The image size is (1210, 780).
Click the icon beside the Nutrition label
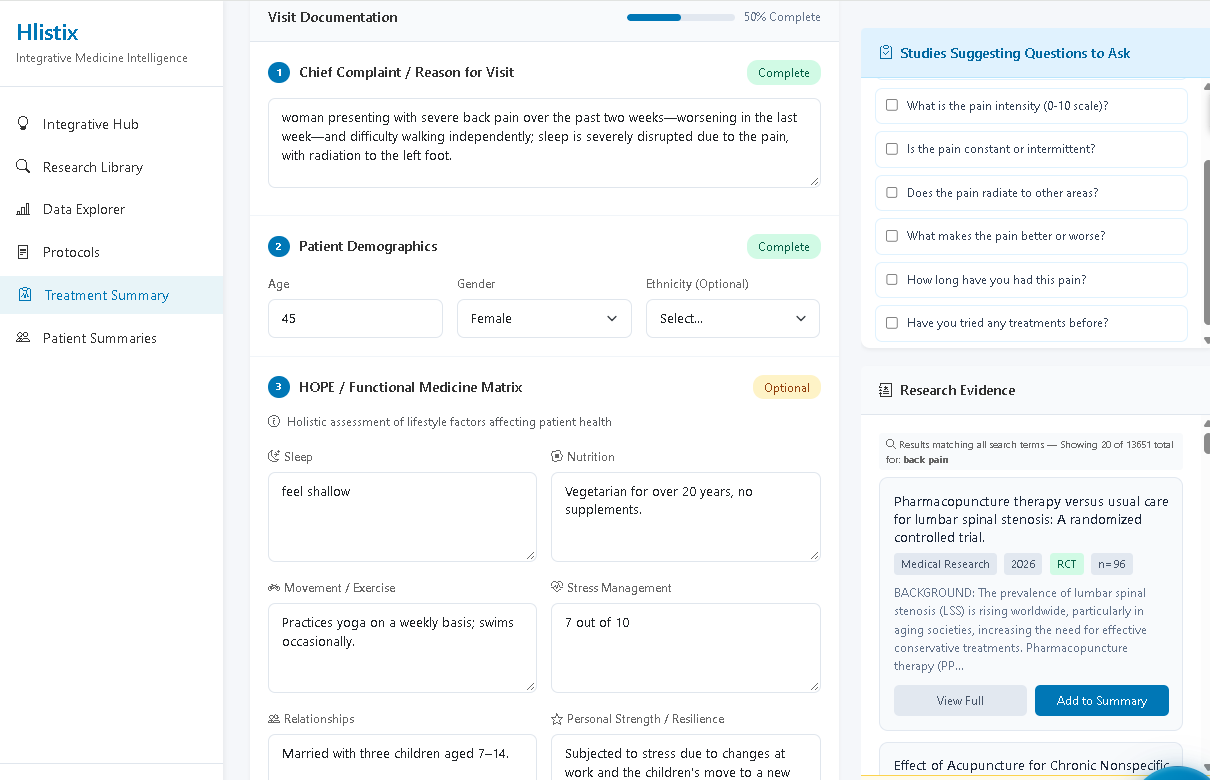pyautogui.click(x=557, y=457)
